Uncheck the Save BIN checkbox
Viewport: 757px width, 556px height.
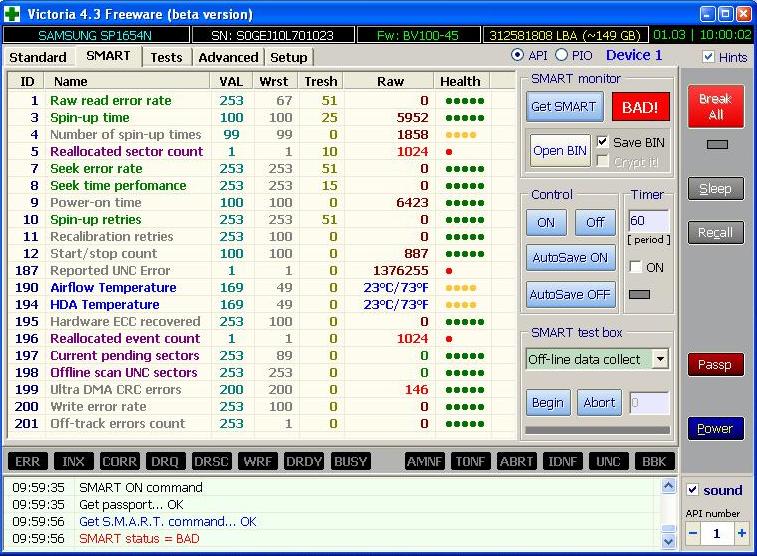(603, 142)
